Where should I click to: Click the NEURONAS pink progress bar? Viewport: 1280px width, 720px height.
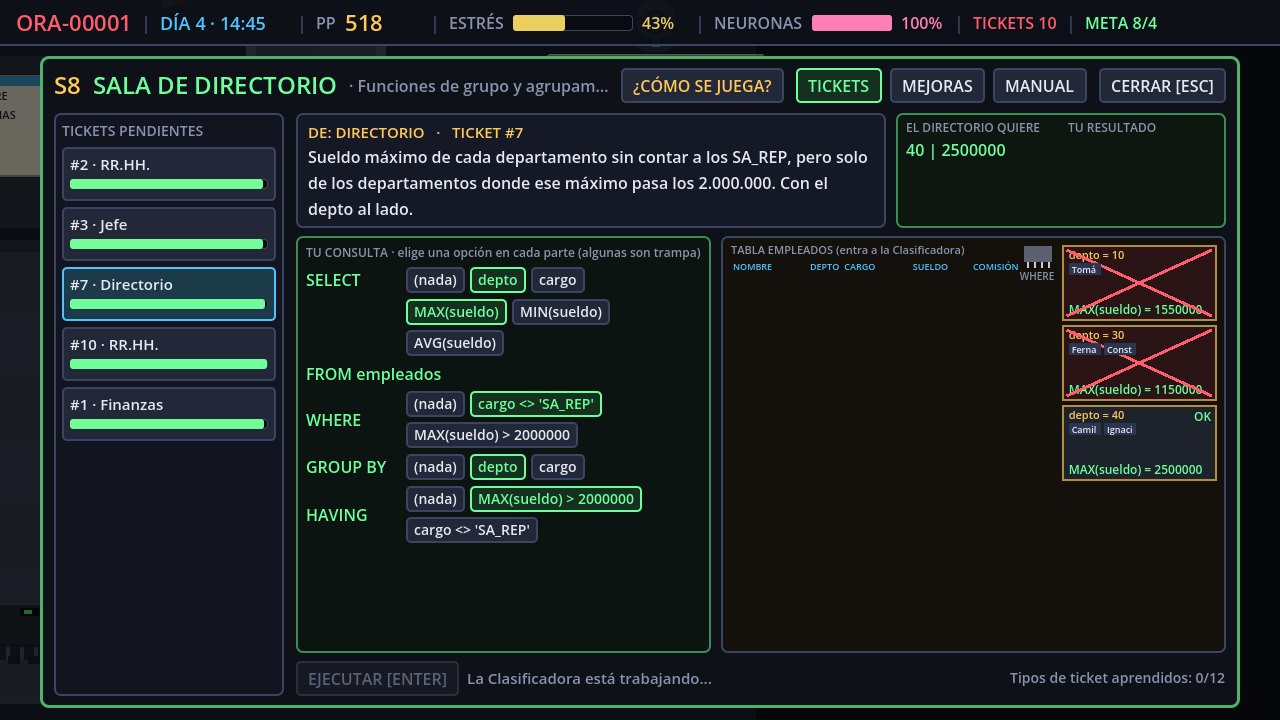point(852,23)
